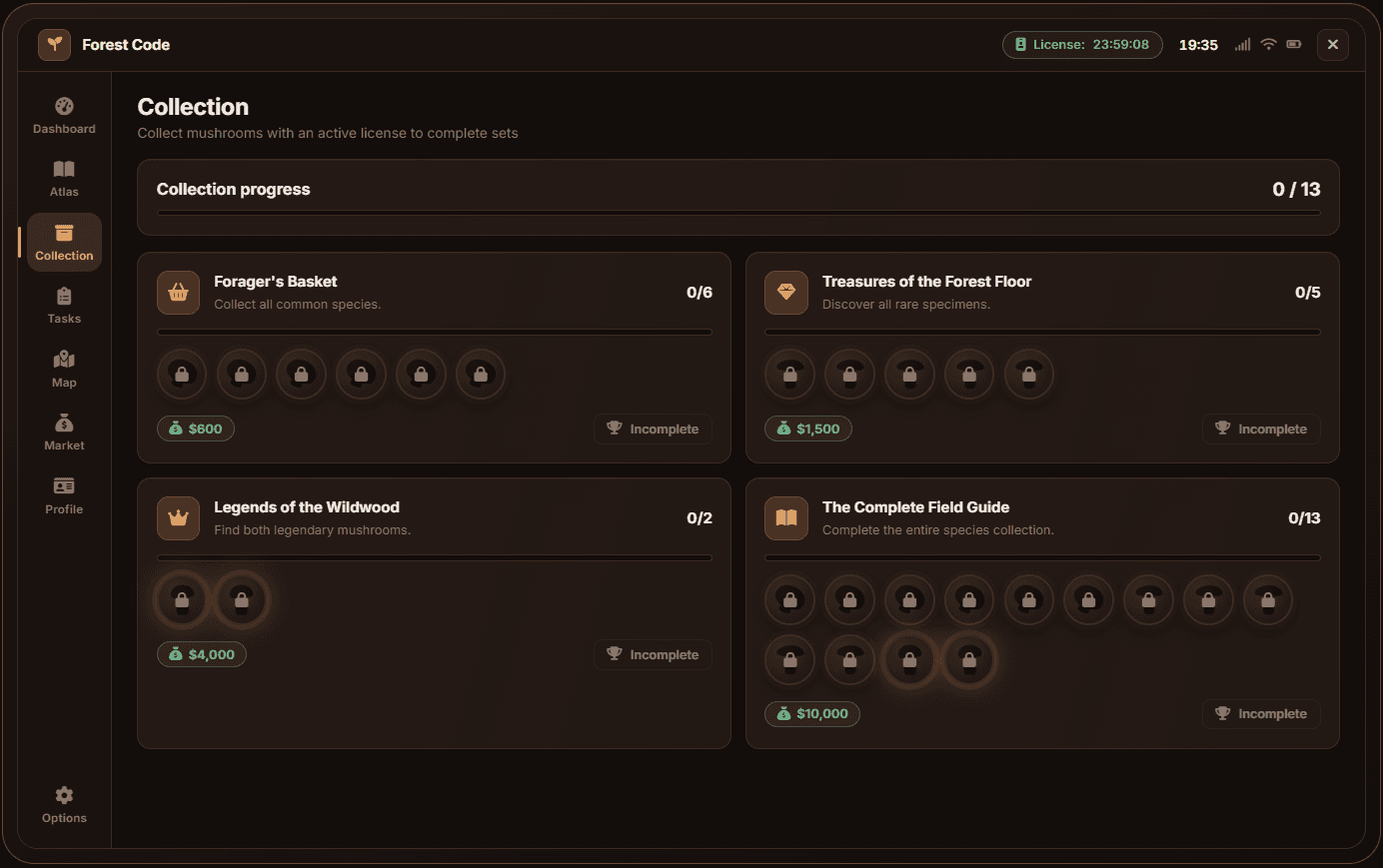Click the License timer badge

1082,45
